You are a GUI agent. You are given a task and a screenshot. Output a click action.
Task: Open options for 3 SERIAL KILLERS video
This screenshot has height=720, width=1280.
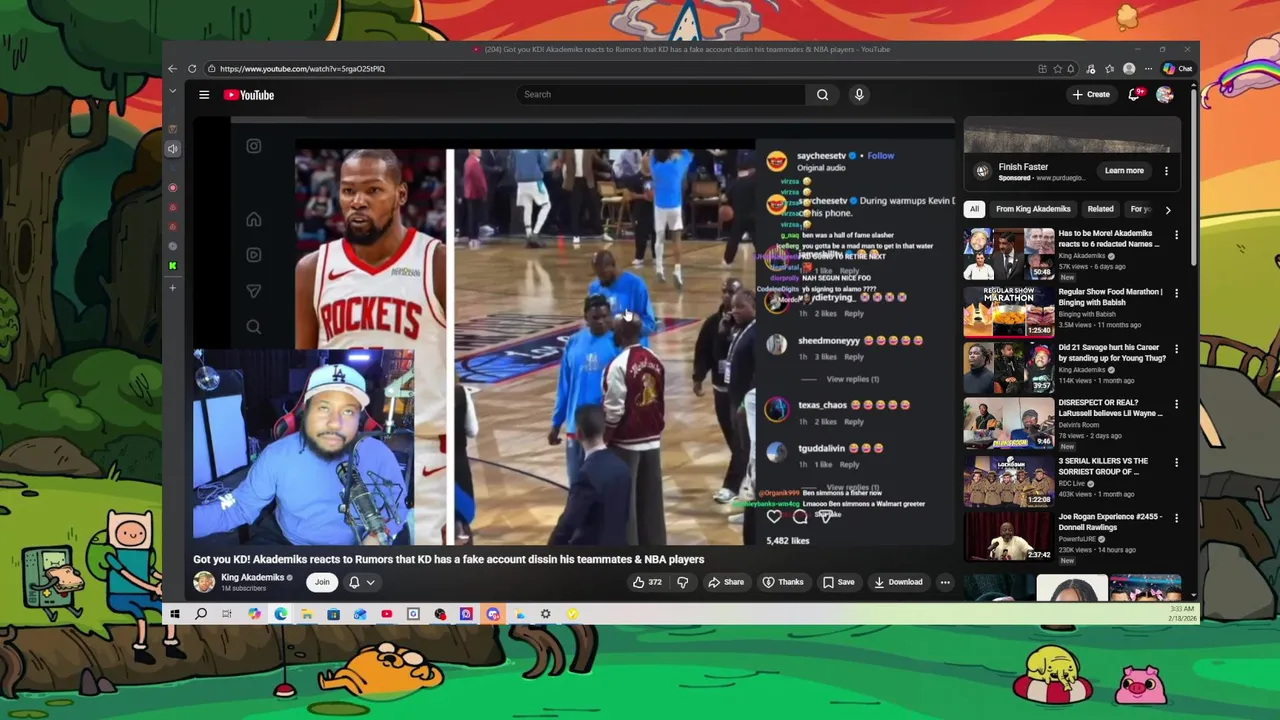1176,462
